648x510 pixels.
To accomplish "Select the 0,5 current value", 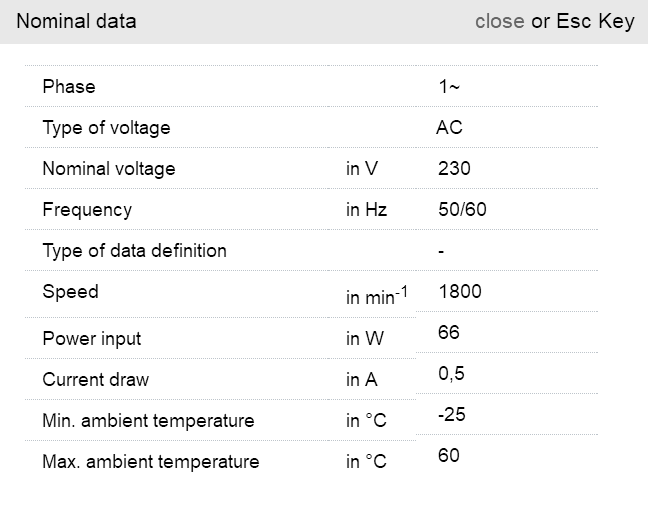I will (452, 374).
